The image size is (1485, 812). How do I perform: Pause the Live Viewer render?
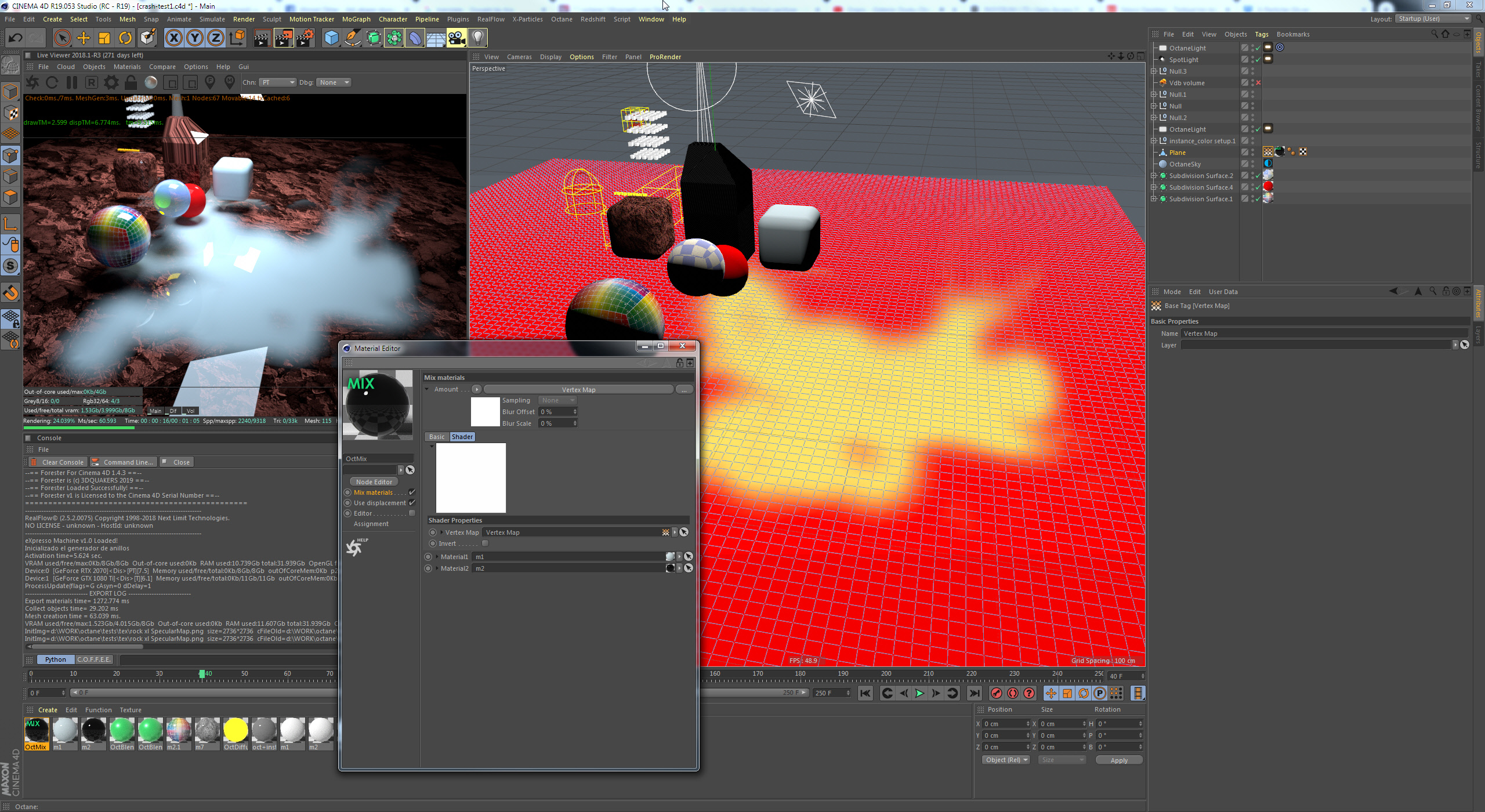[72, 82]
